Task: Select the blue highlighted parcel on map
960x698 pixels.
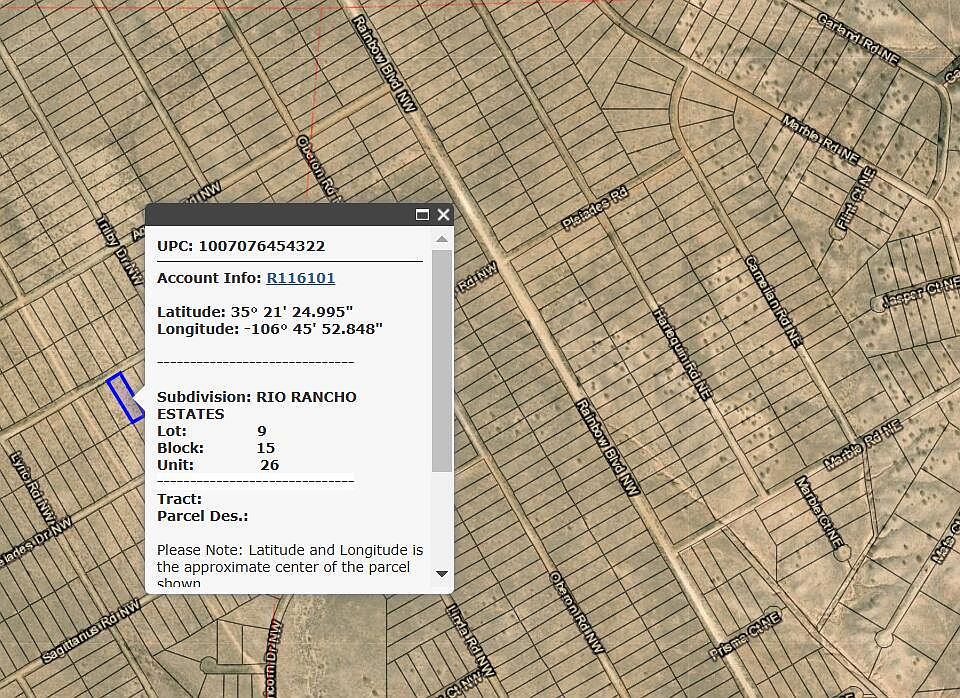Action: (x=125, y=398)
